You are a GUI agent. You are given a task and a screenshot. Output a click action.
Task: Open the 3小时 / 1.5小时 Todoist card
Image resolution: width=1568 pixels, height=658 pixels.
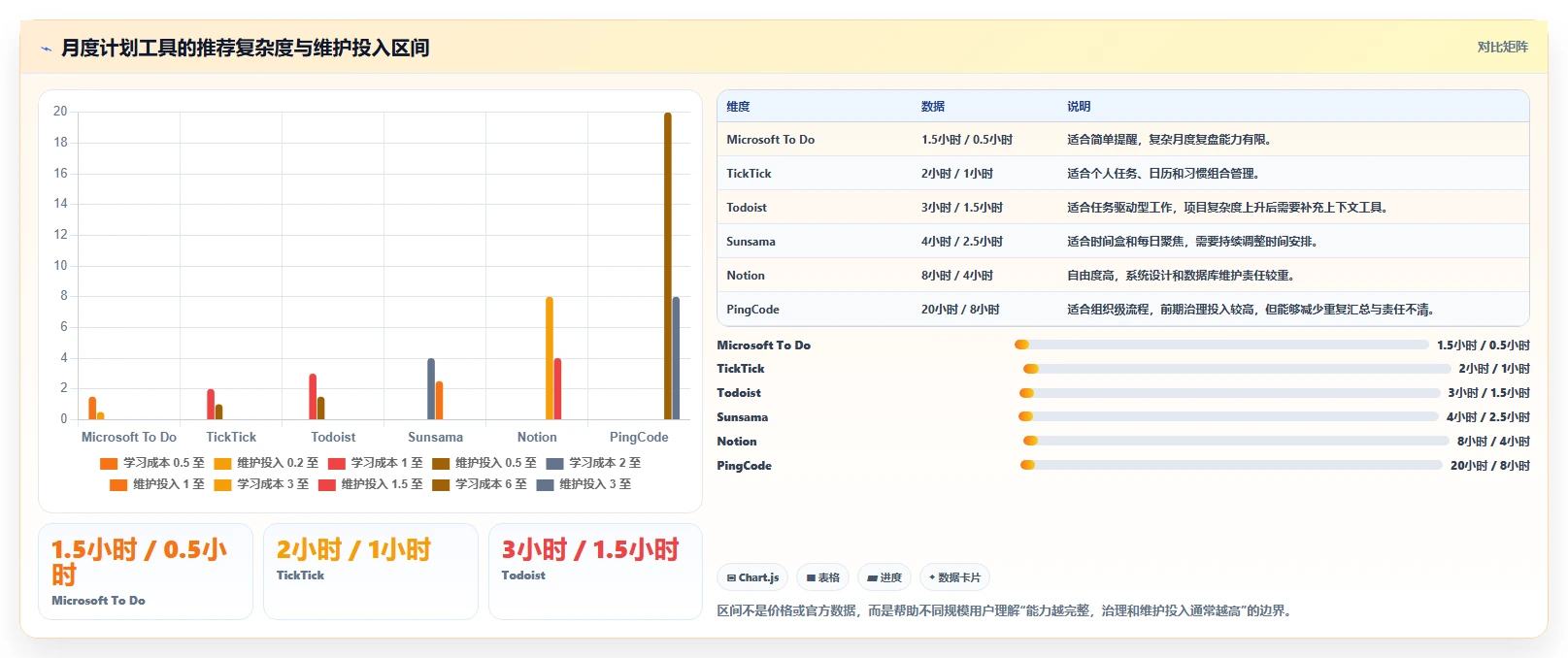point(595,572)
